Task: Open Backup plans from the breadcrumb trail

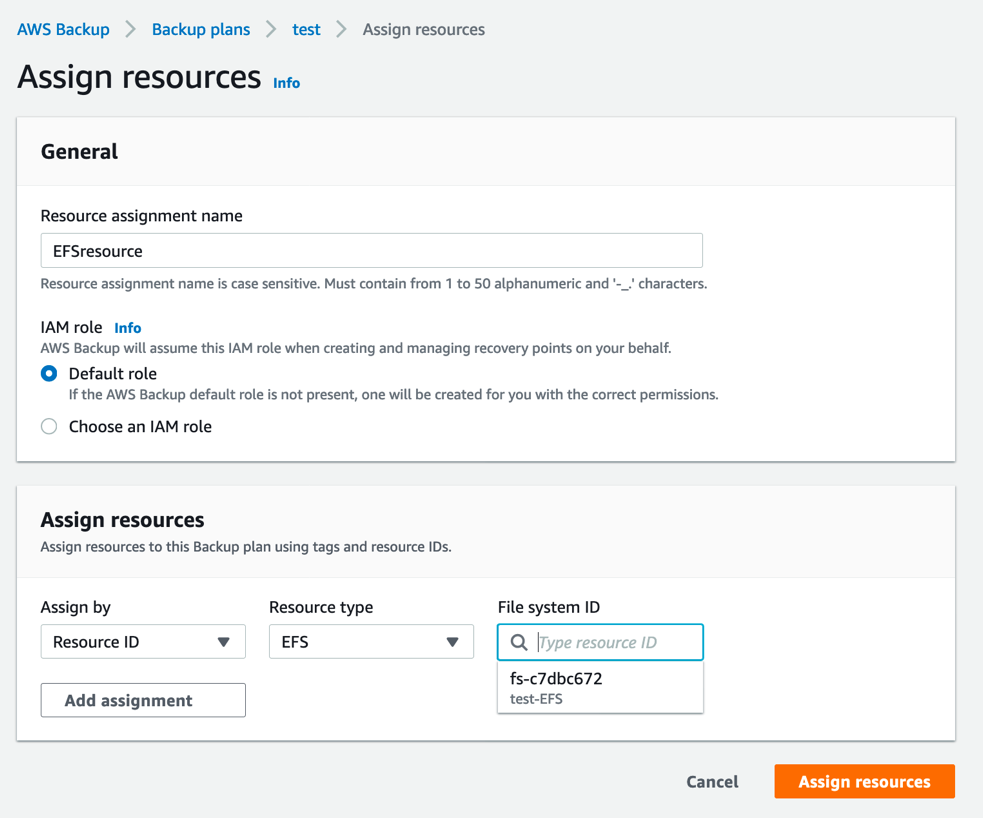Action: [200, 29]
